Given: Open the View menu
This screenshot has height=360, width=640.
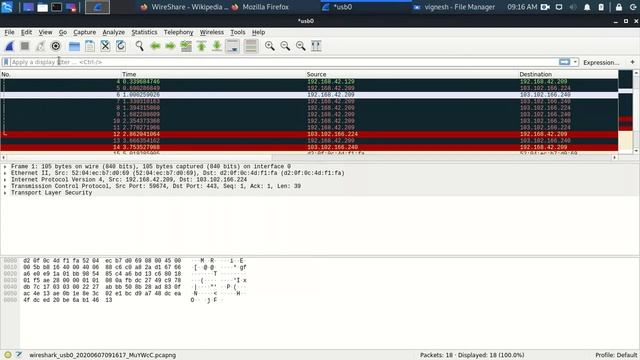Looking at the screenshot, I should point(45,32).
